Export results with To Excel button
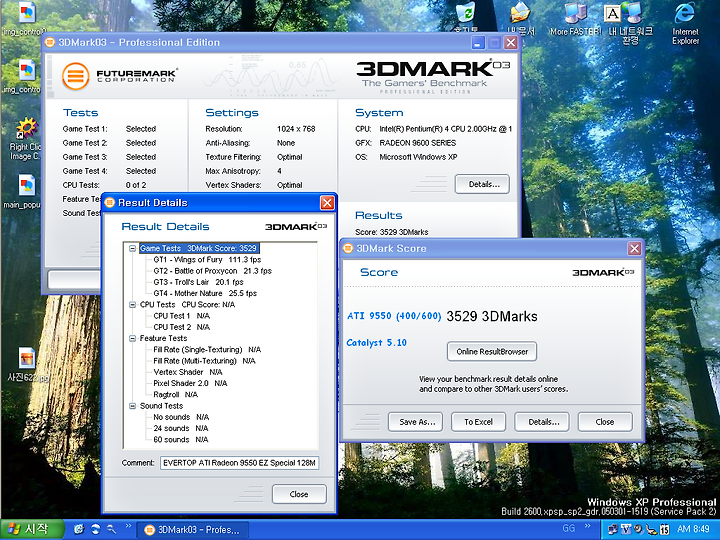 pos(478,422)
